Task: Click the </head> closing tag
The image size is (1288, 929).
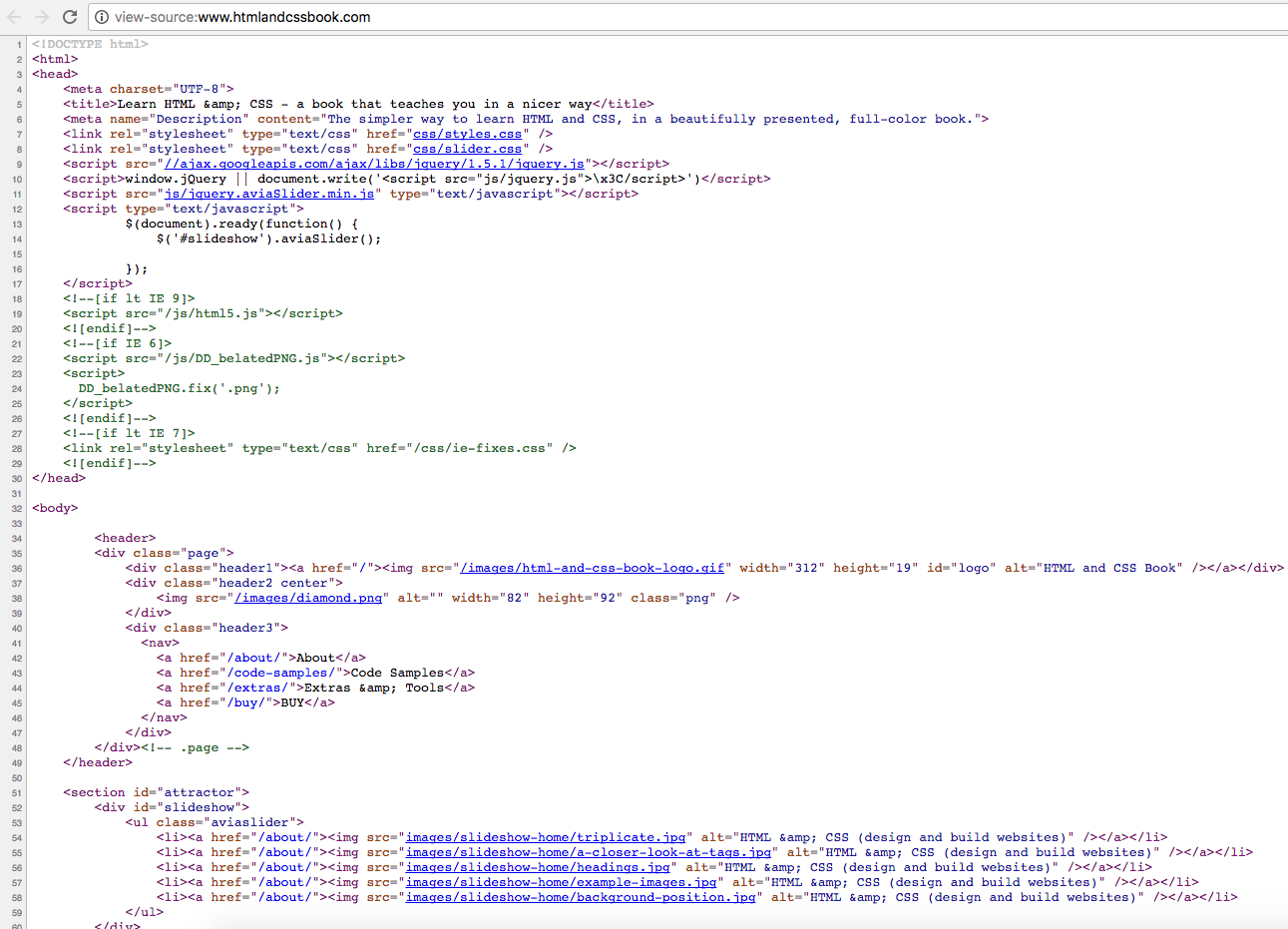Action: click(59, 478)
